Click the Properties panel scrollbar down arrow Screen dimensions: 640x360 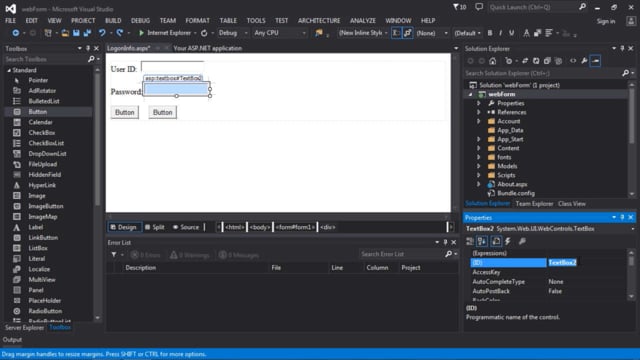(x=632, y=297)
